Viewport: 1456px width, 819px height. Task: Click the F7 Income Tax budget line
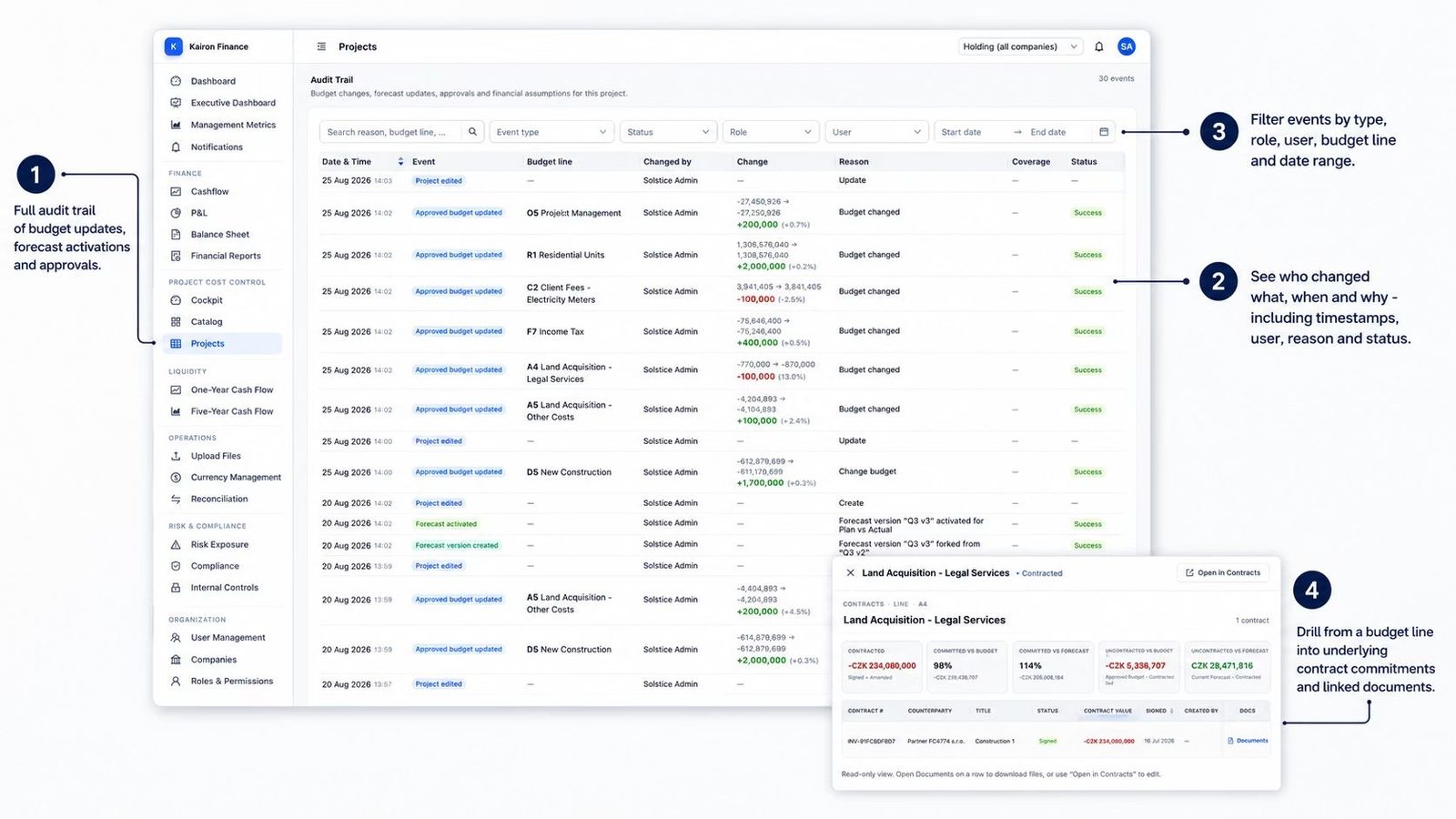555,331
